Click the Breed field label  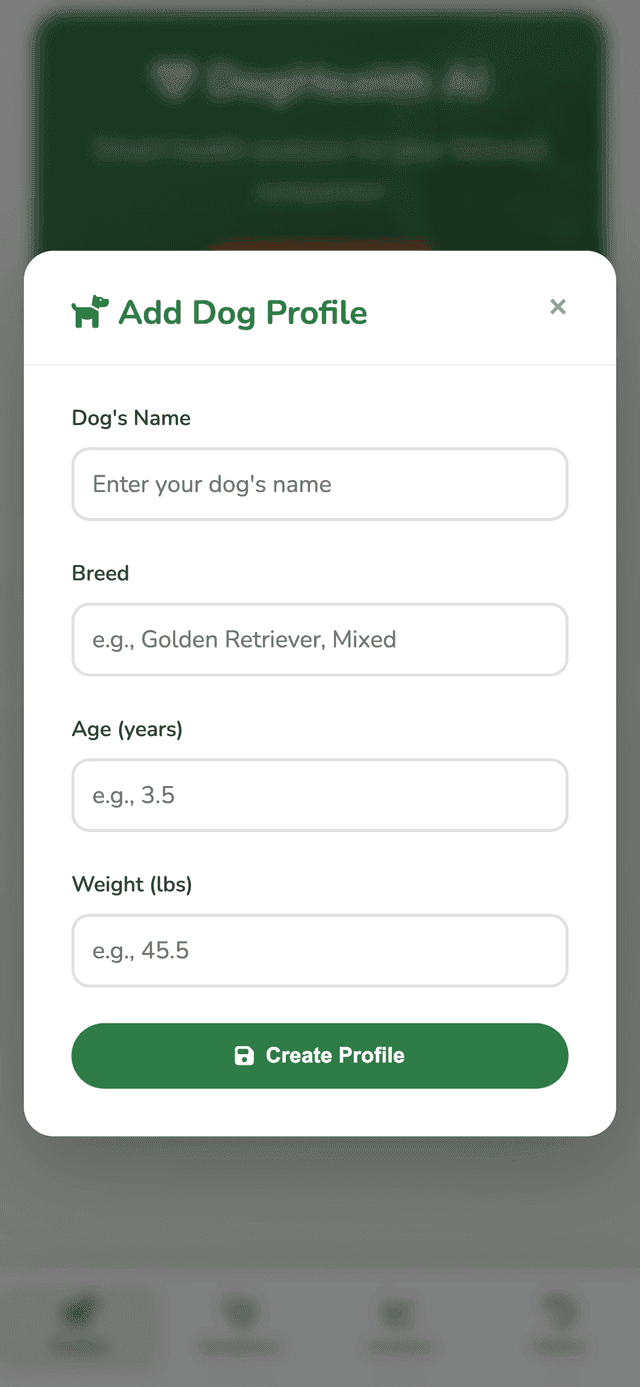click(100, 573)
